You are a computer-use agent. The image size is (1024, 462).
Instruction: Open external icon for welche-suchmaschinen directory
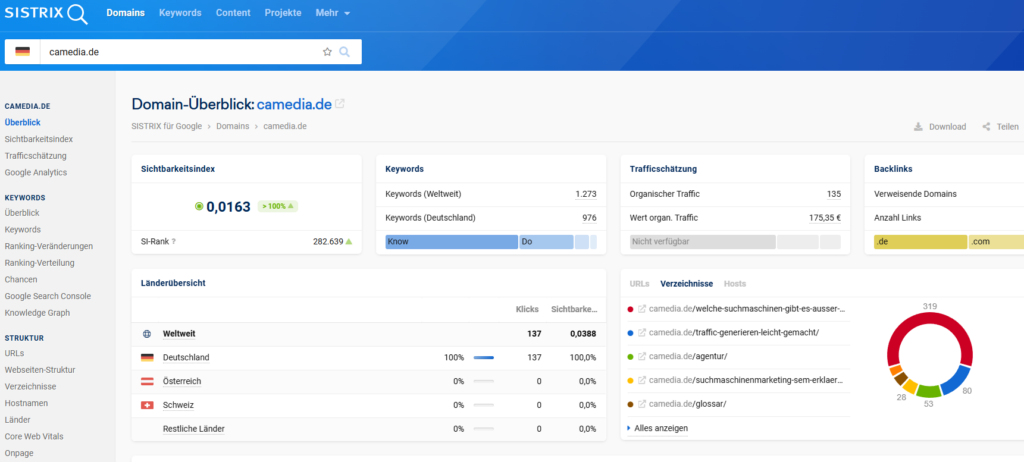point(642,308)
